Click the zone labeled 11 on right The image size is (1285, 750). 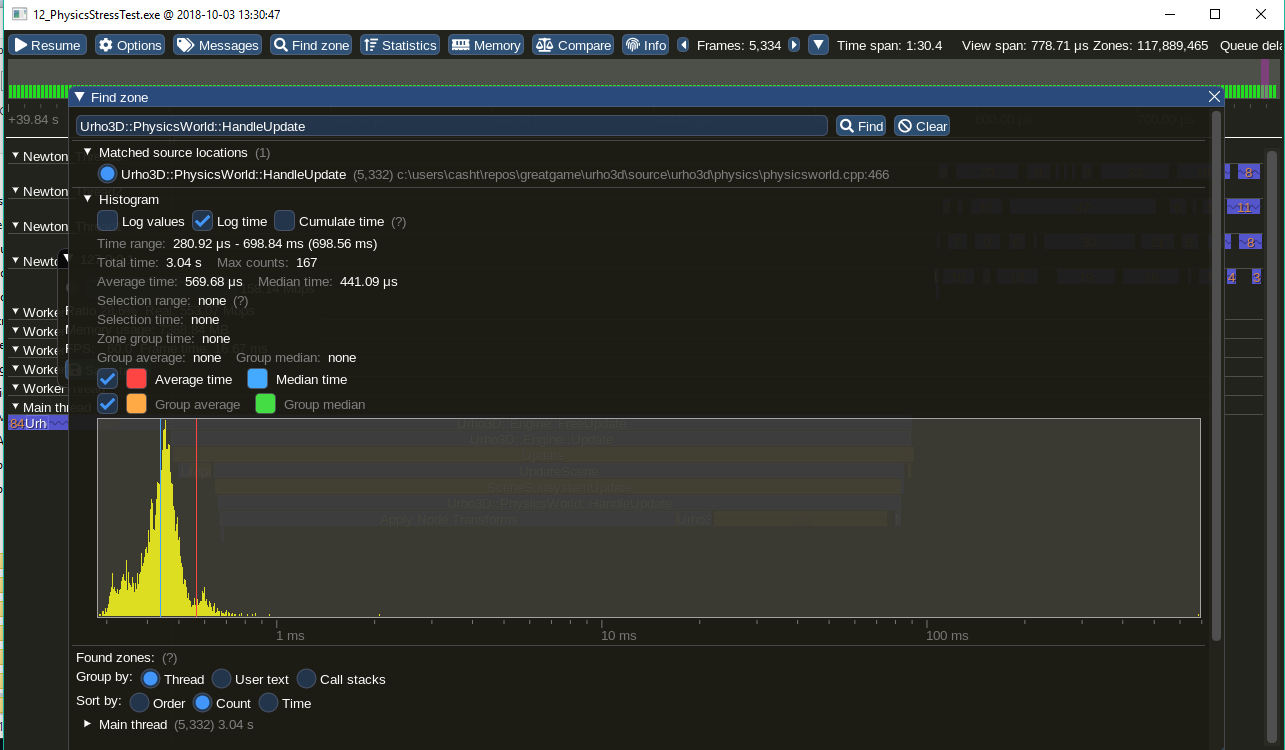coord(1243,207)
